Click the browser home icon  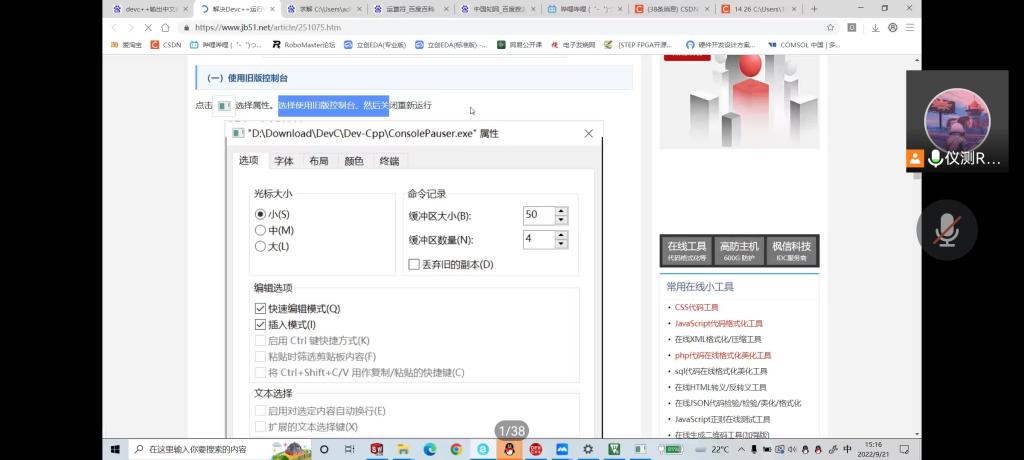point(165,28)
